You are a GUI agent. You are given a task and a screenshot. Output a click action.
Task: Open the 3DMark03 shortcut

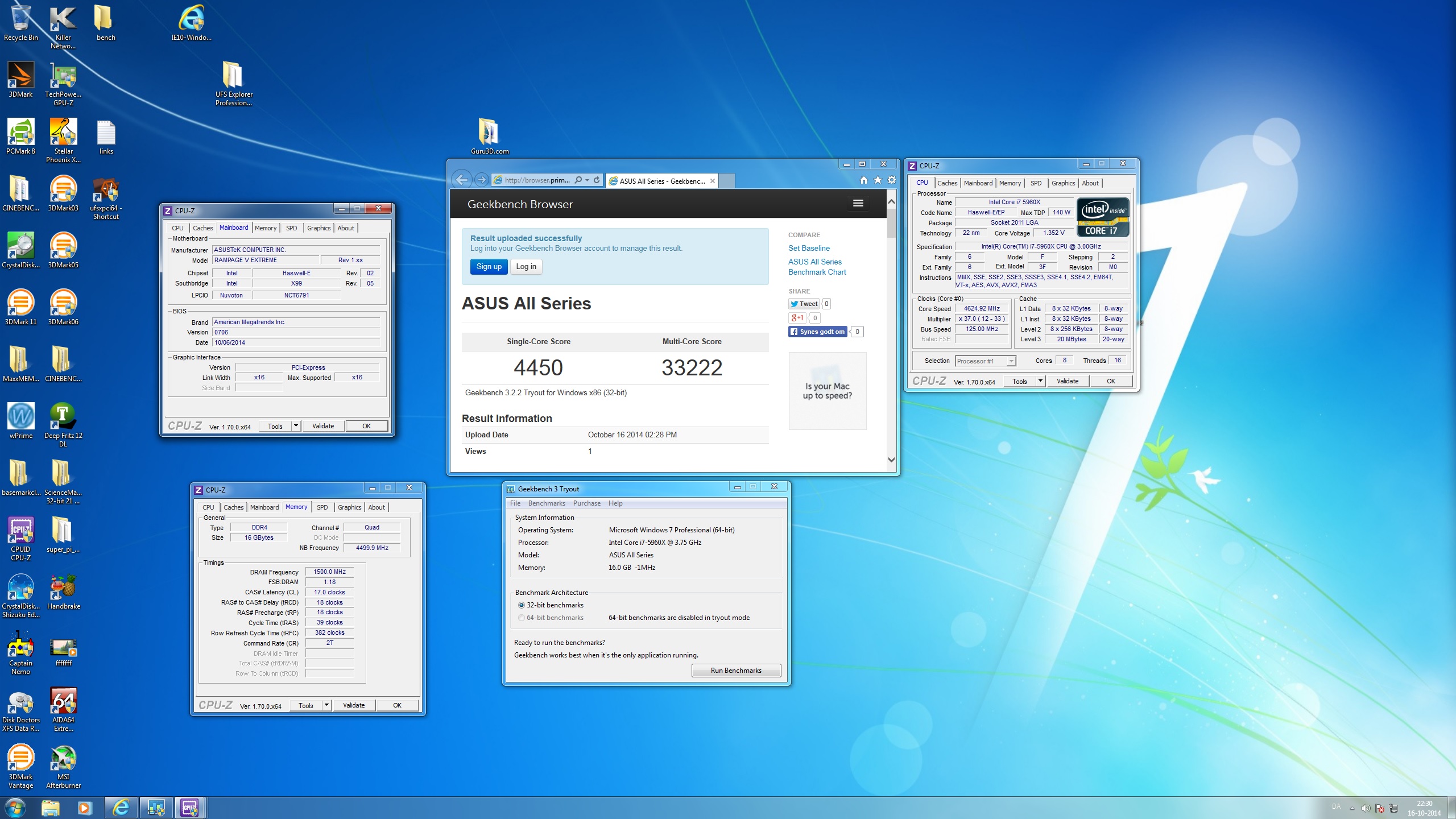click(63, 193)
